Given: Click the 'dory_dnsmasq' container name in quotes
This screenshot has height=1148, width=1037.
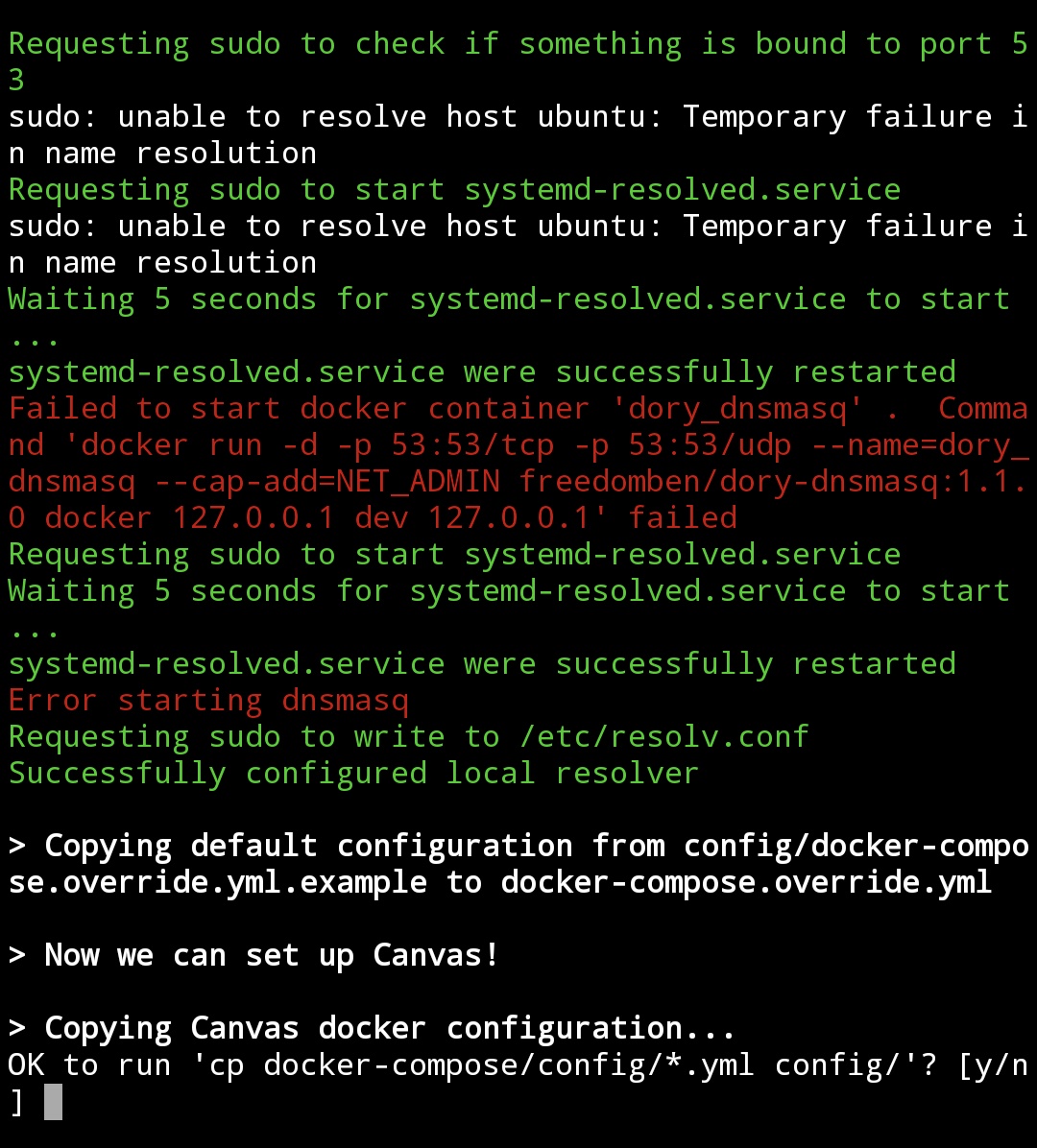Looking at the screenshot, I should [737, 409].
